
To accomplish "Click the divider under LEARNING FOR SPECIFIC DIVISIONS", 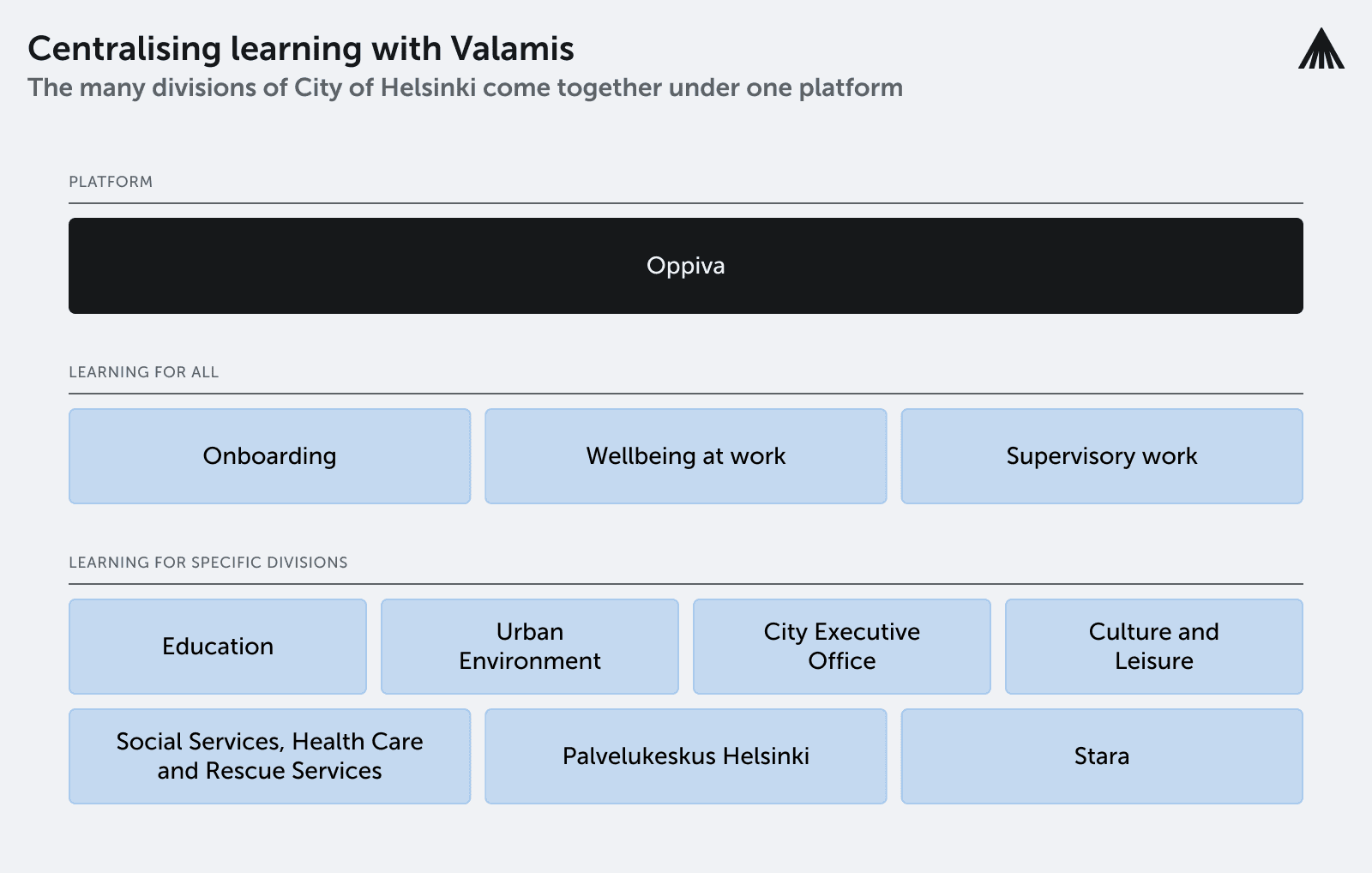I will point(686,584).
